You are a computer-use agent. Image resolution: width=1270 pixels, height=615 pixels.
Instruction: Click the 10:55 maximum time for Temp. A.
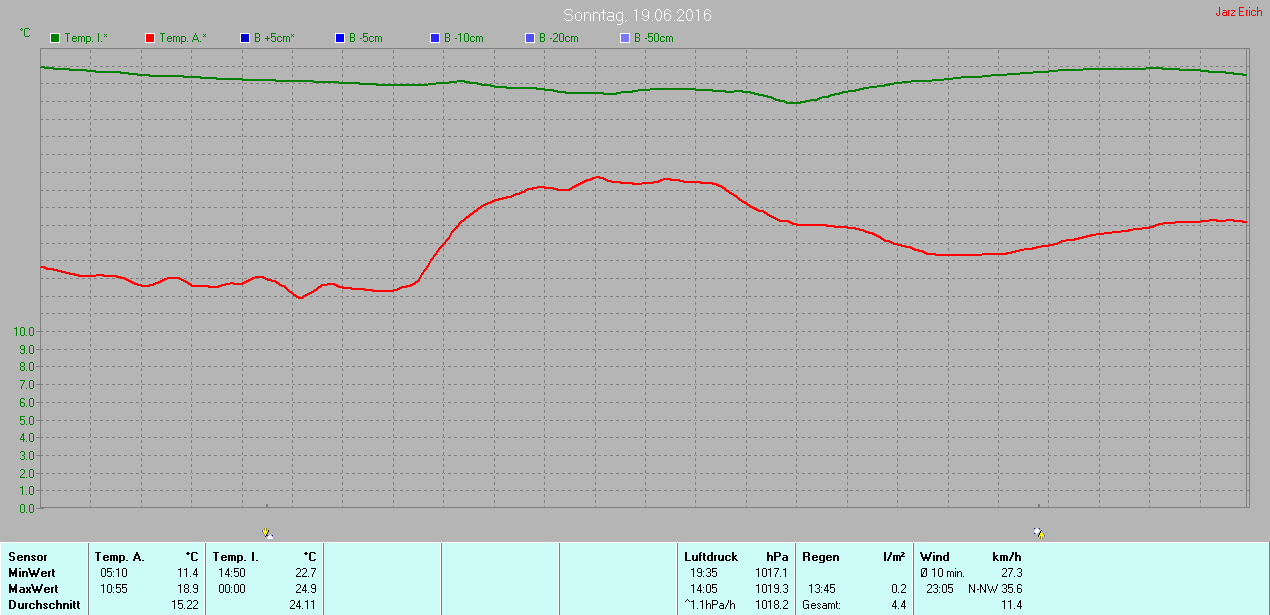pos(113,589)
